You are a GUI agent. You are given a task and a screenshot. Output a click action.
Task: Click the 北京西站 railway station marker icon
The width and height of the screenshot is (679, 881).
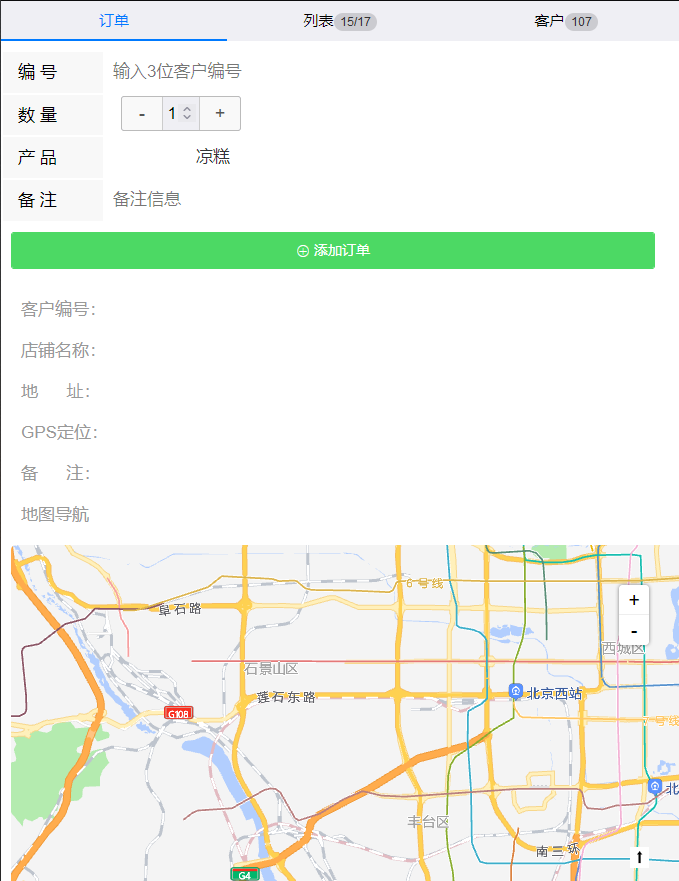[516, 692]
